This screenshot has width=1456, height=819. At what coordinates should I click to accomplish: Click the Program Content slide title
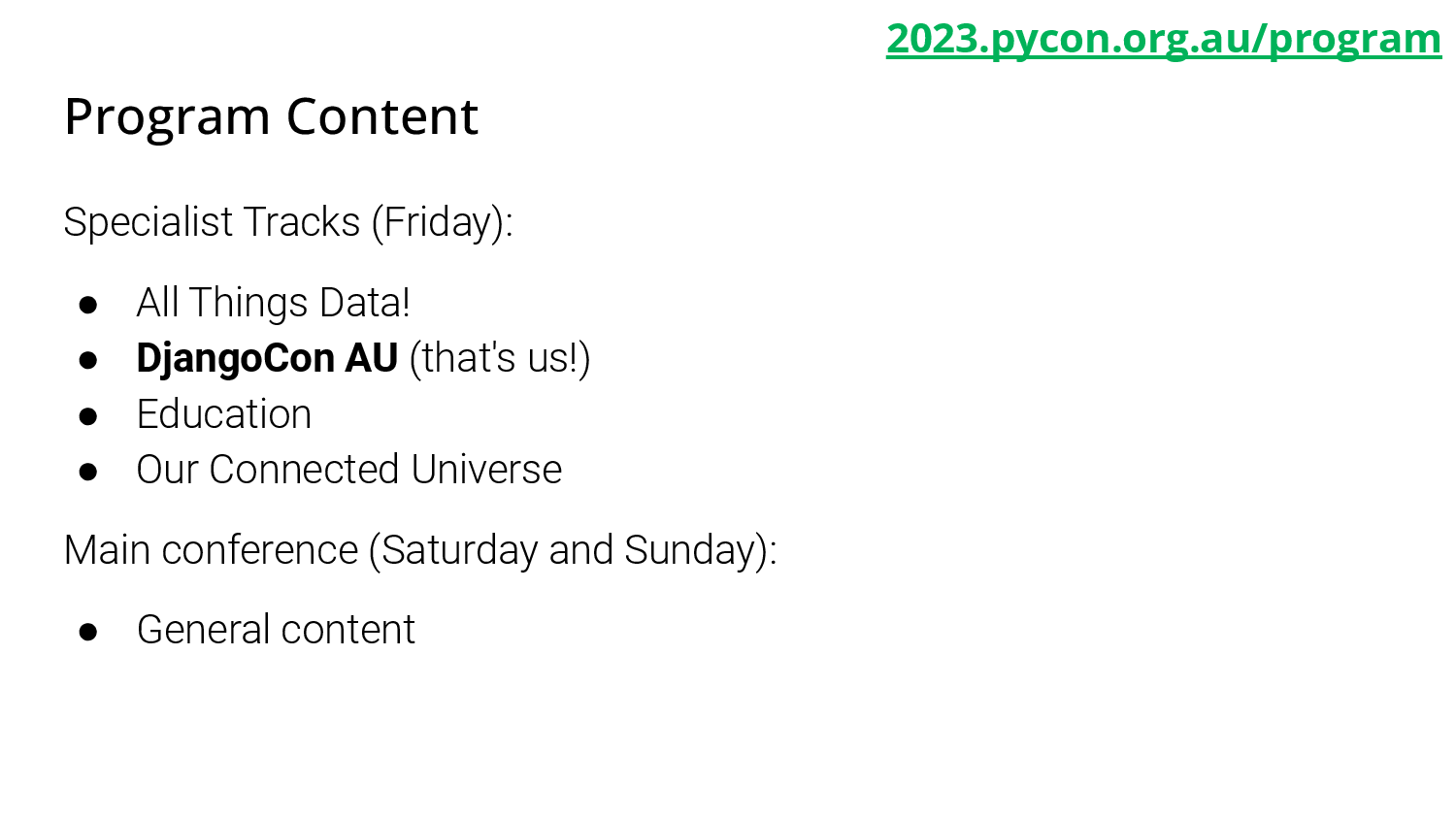coord(271,117)
